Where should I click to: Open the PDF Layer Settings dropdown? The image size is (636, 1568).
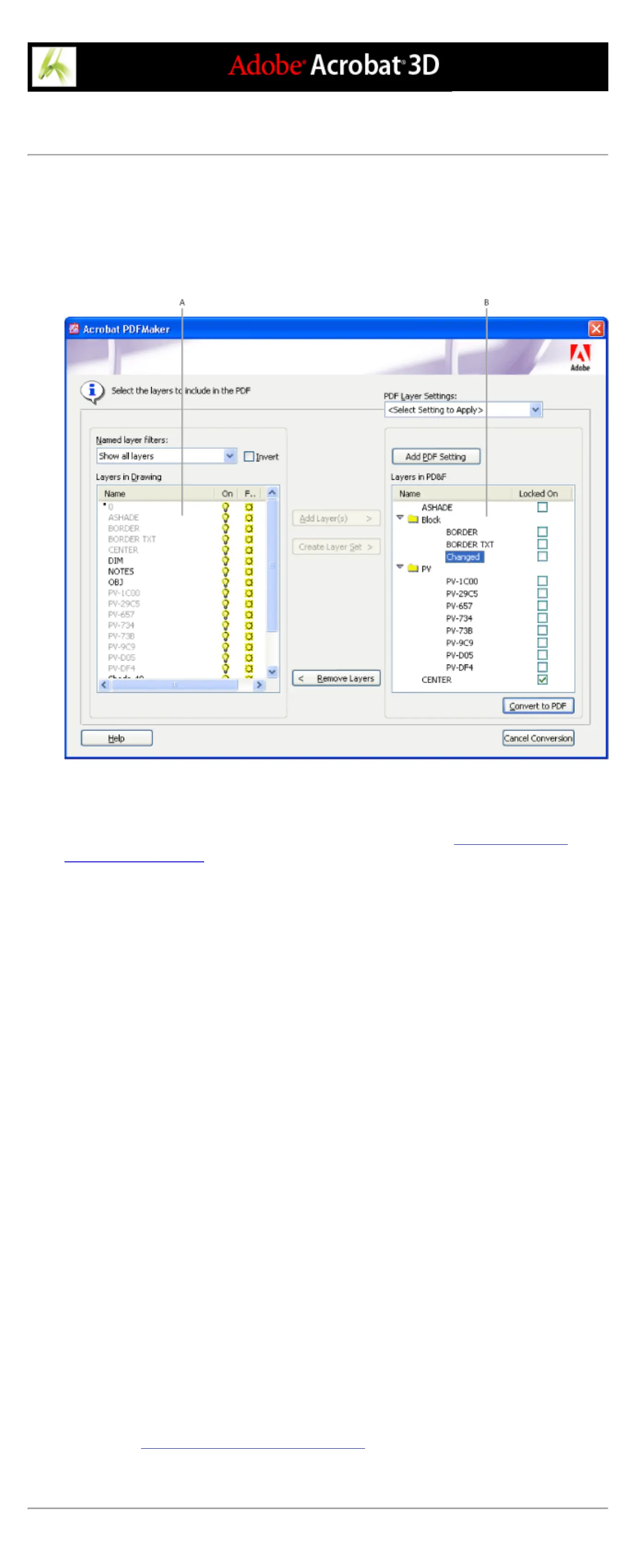point(535,410)
